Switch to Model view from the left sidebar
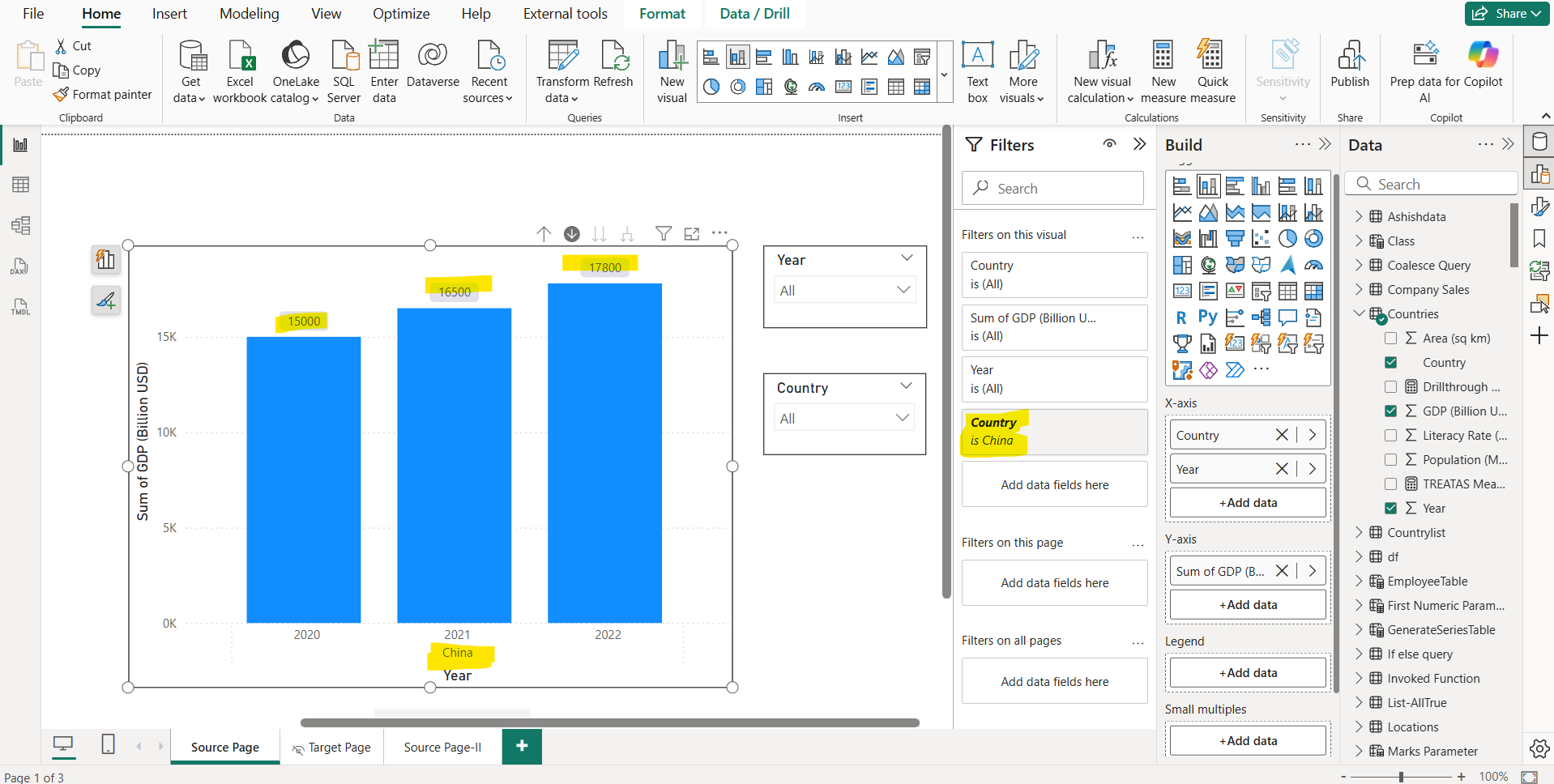 [20, 225]
